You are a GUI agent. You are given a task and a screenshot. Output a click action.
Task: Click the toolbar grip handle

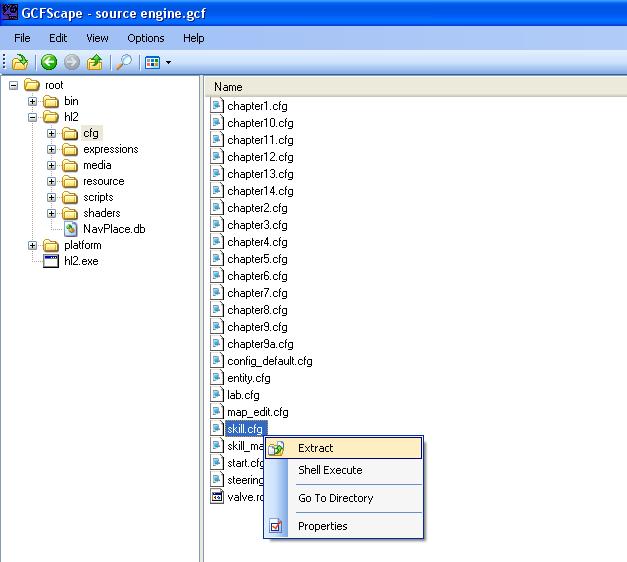(4, 62)
